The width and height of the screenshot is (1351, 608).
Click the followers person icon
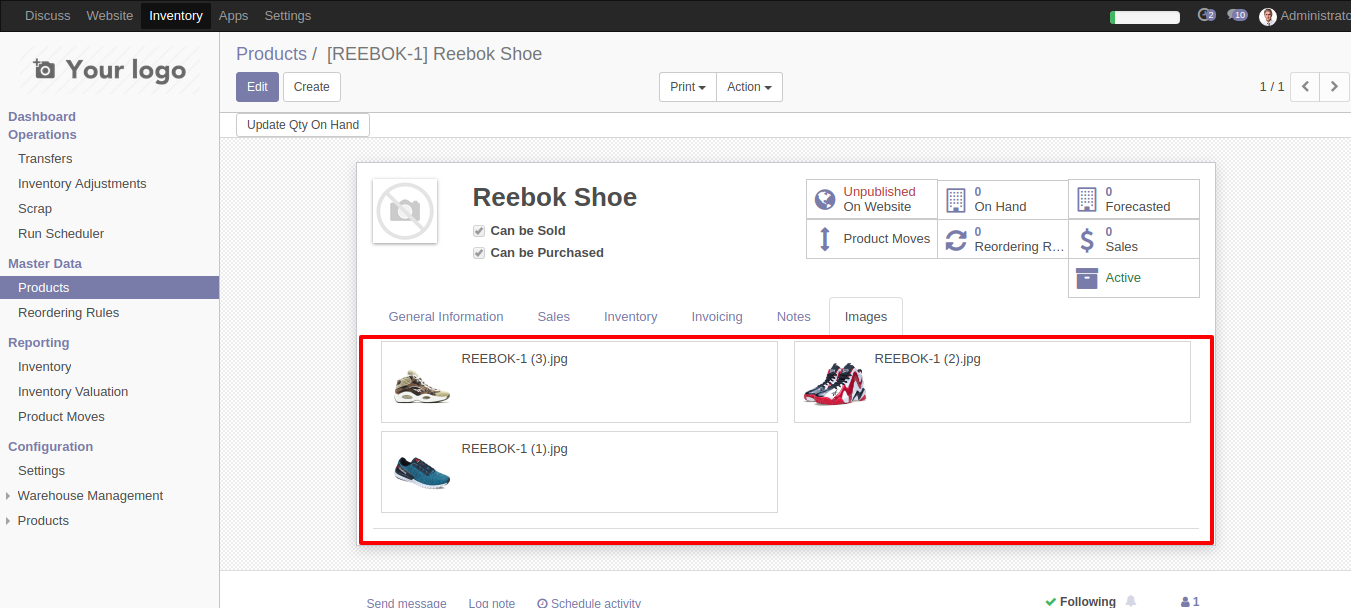[x=1185, y=602]
